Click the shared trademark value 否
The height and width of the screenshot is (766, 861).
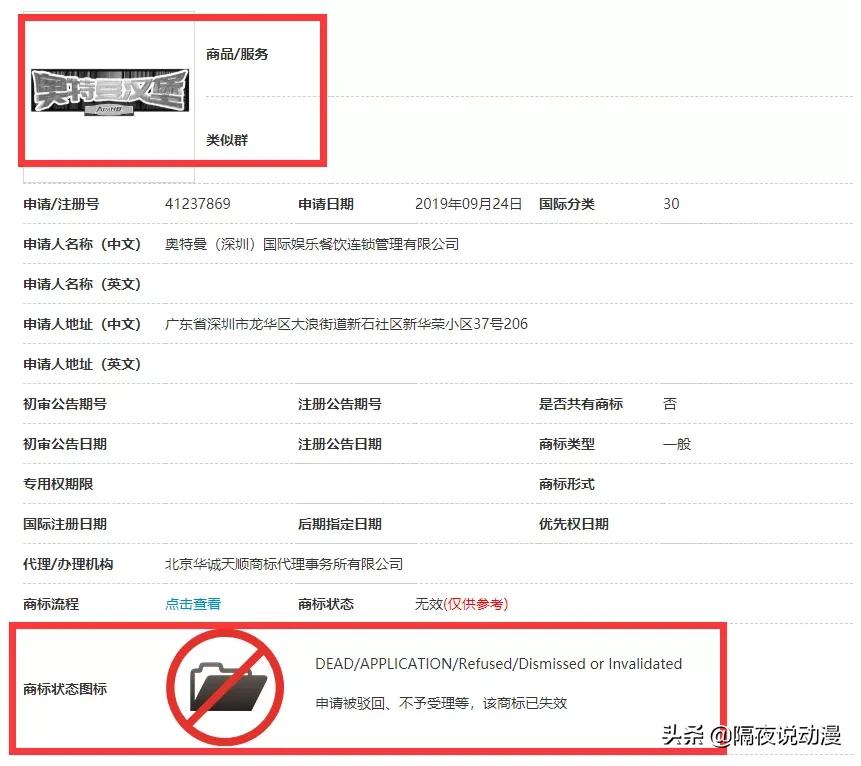[x=669, y=403]
